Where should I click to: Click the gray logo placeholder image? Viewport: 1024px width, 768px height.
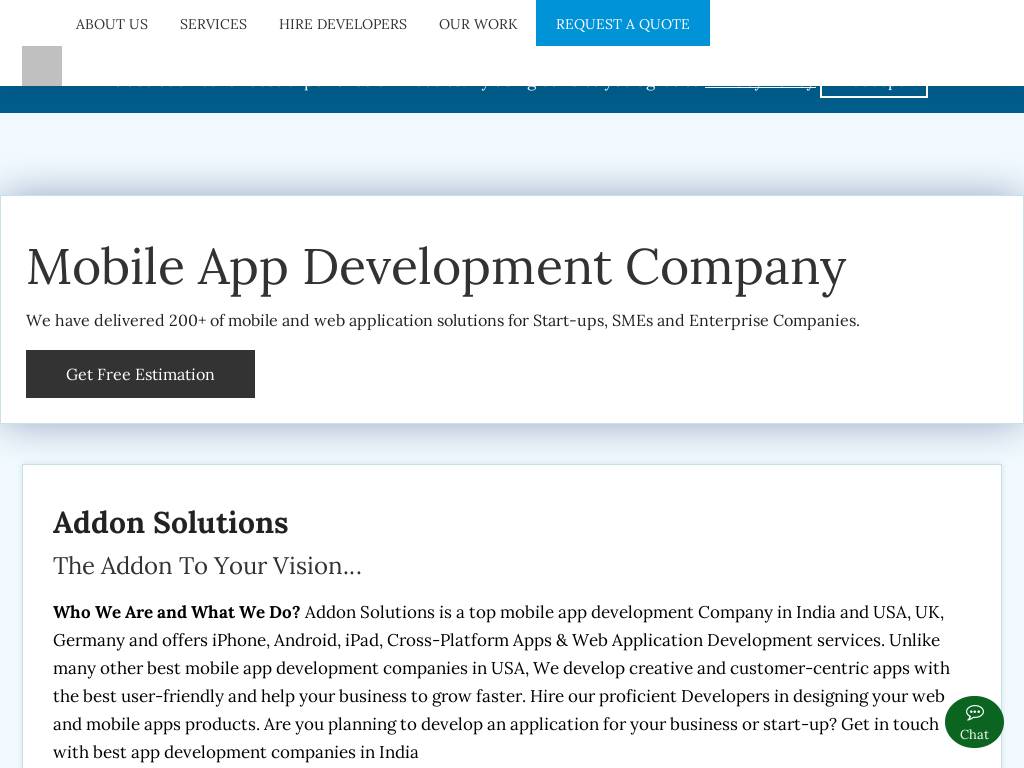coord(42,66)
